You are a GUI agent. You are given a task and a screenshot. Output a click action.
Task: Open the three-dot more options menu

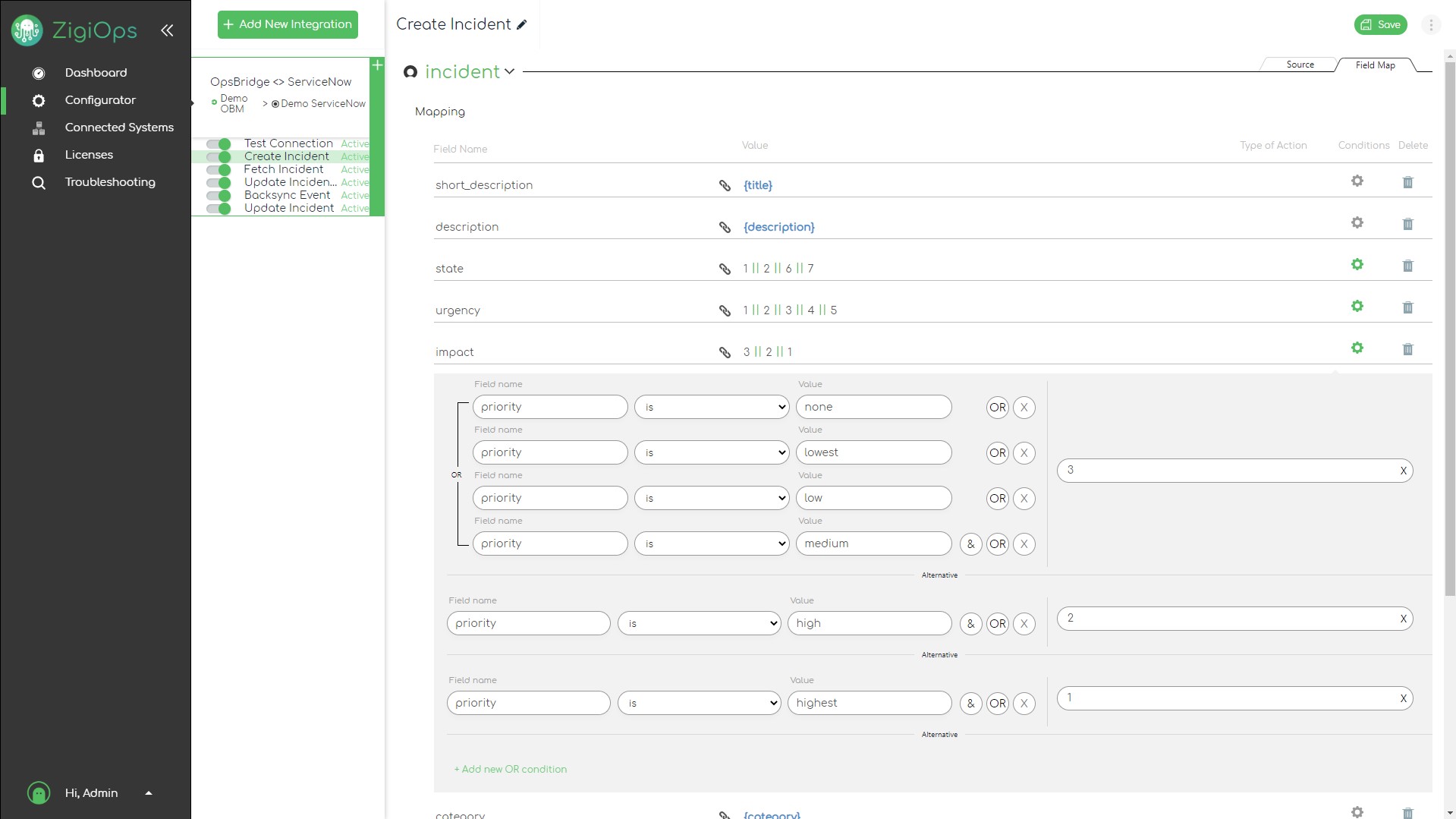1431,25
